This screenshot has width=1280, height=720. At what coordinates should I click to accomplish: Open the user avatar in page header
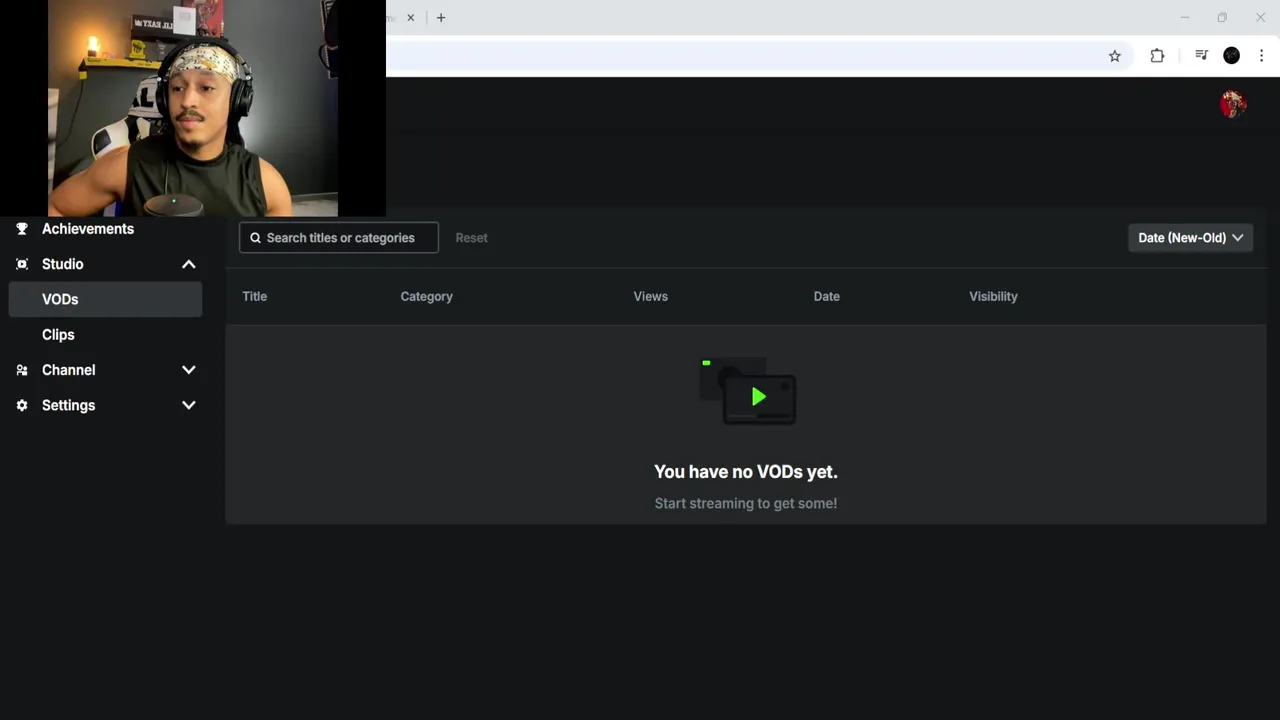pos(1233,104)
